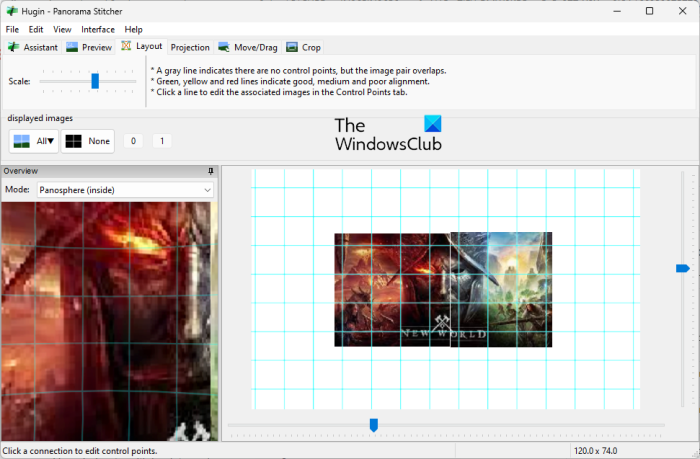Switch to the Assistant tab
Screen dimensions: 700x459
33,47
